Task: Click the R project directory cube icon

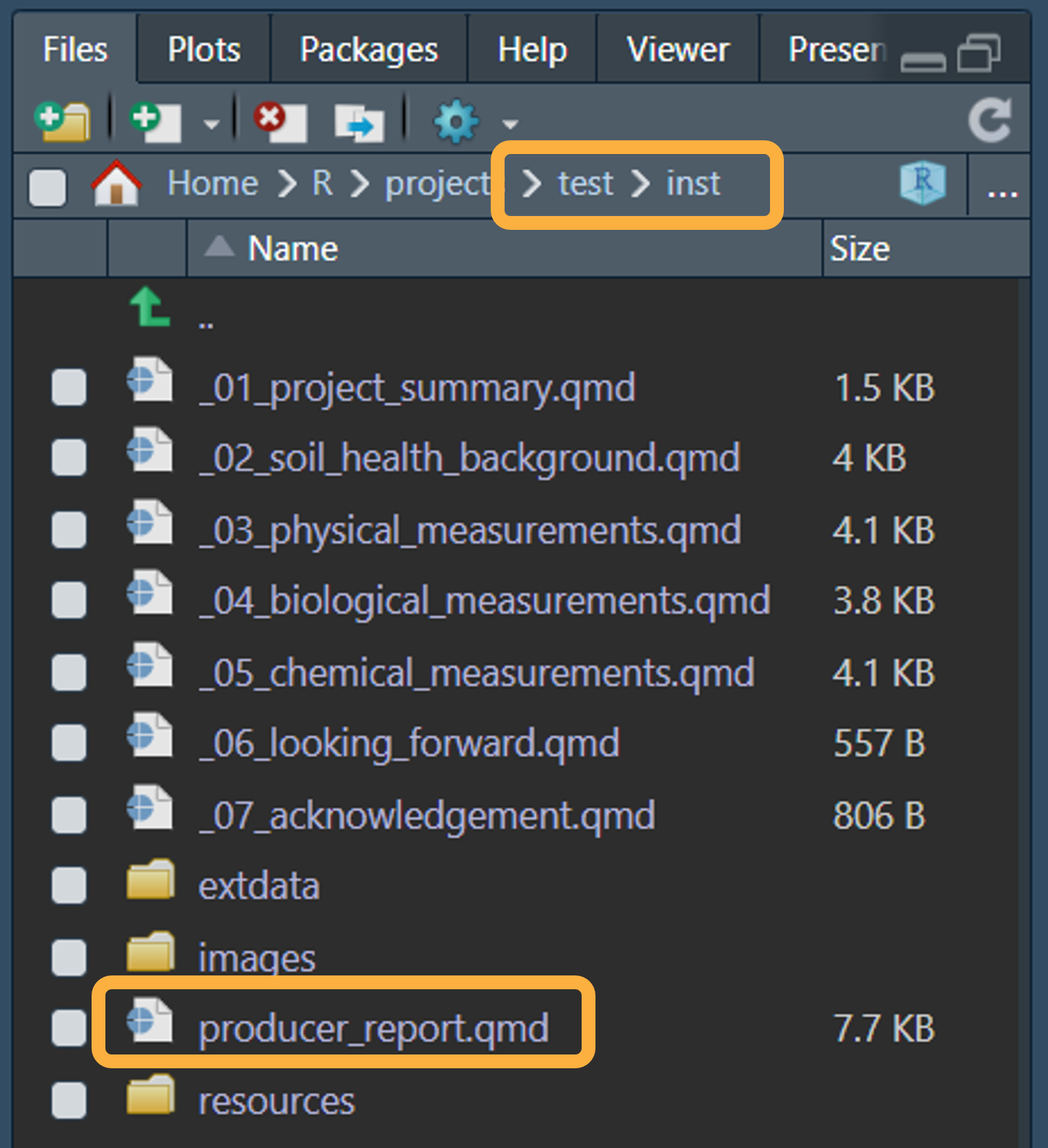Action: coord(922,182)
